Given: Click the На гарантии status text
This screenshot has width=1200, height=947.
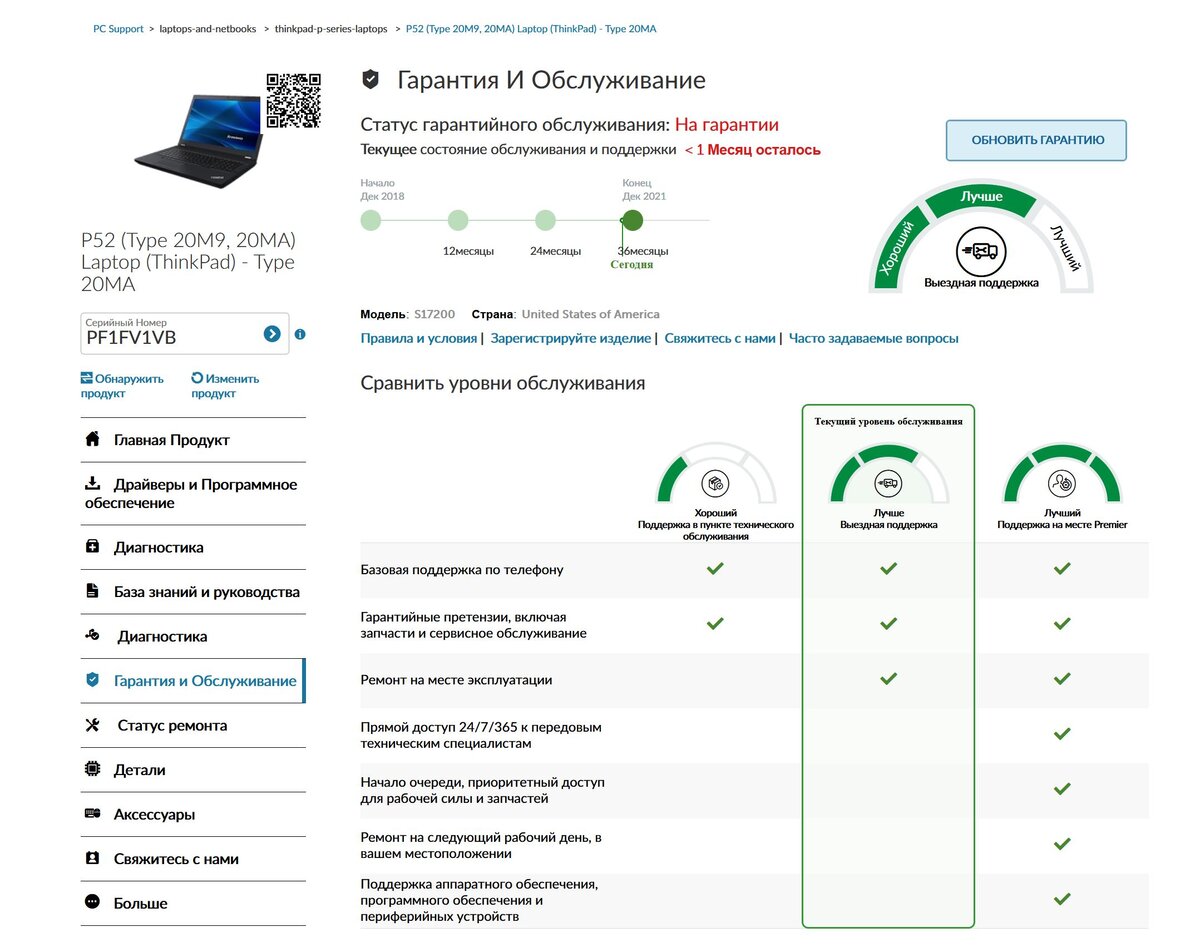Looking at the screenshot, I should point(727,125).
